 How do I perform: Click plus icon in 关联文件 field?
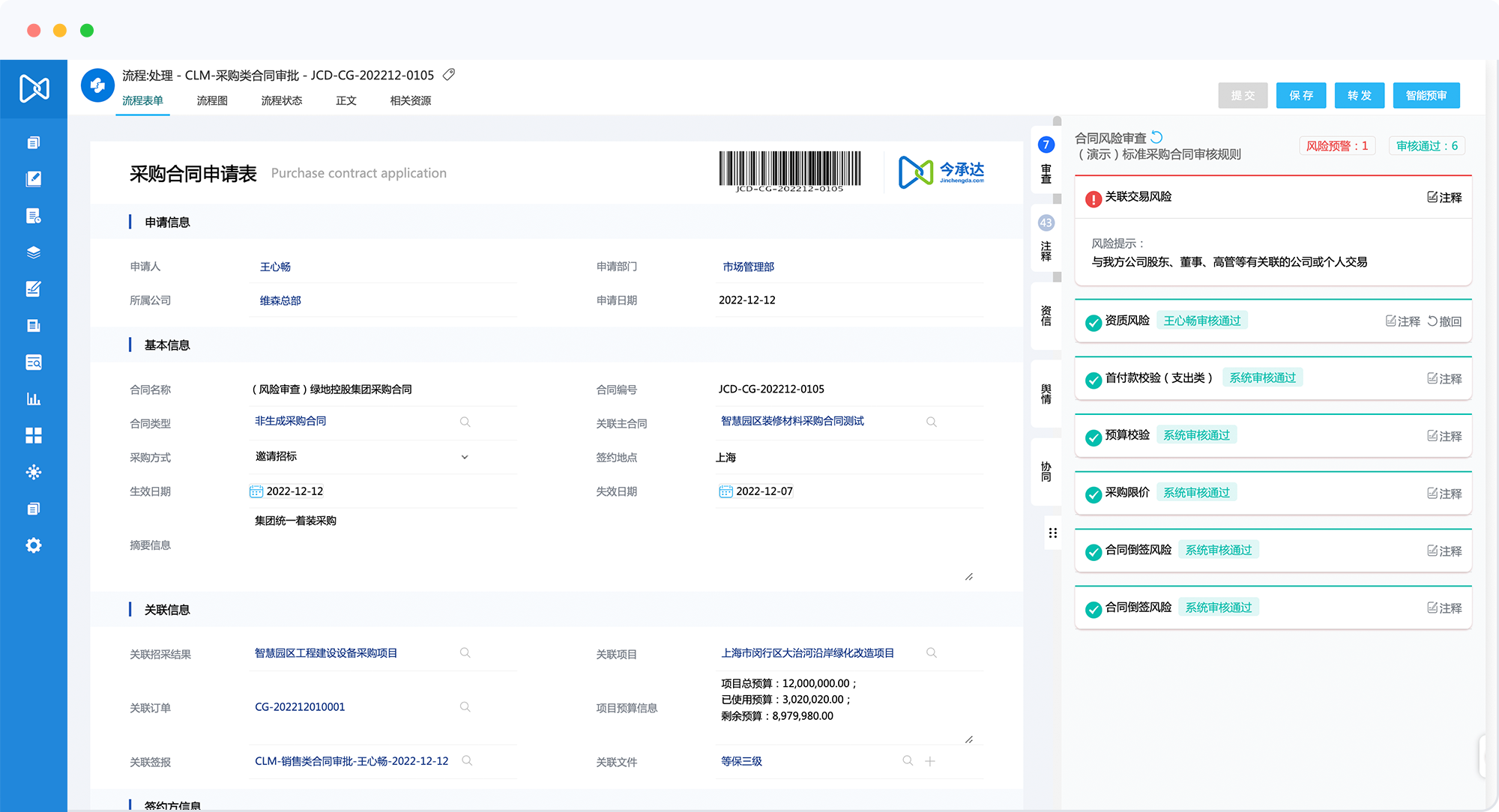click(930, 761)
